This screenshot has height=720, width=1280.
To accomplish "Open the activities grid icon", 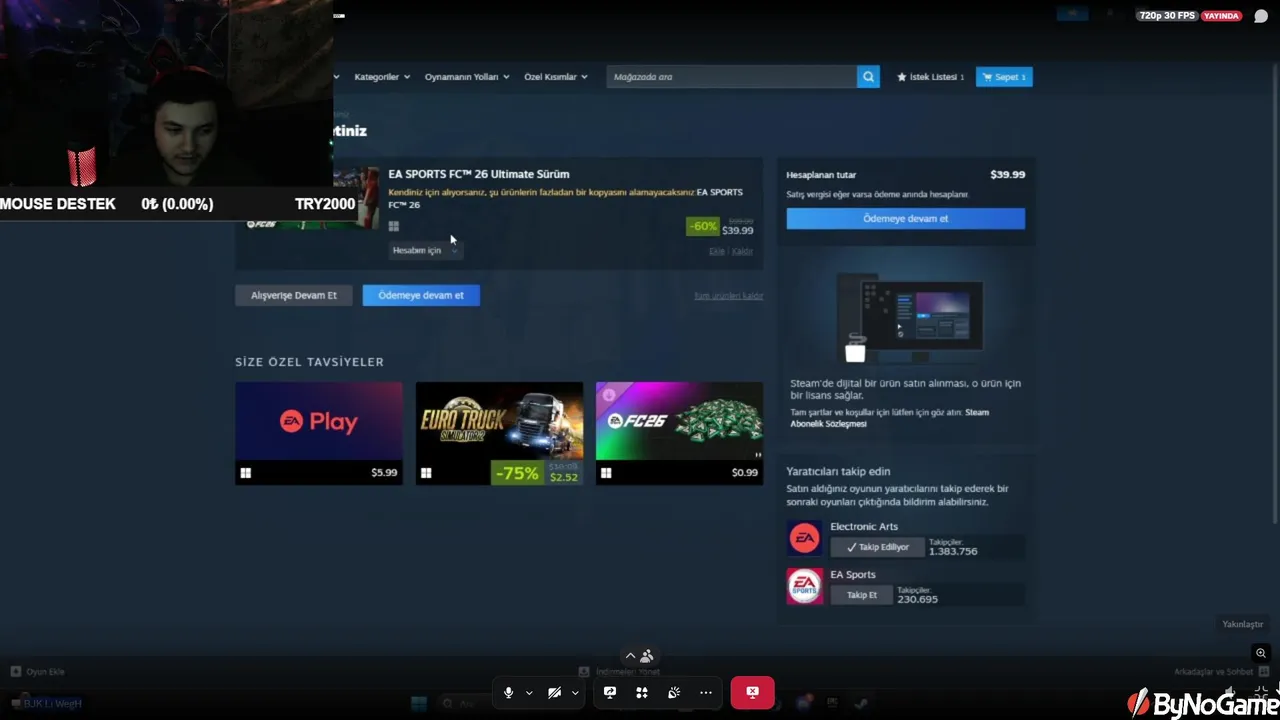I will coord(642,692).
